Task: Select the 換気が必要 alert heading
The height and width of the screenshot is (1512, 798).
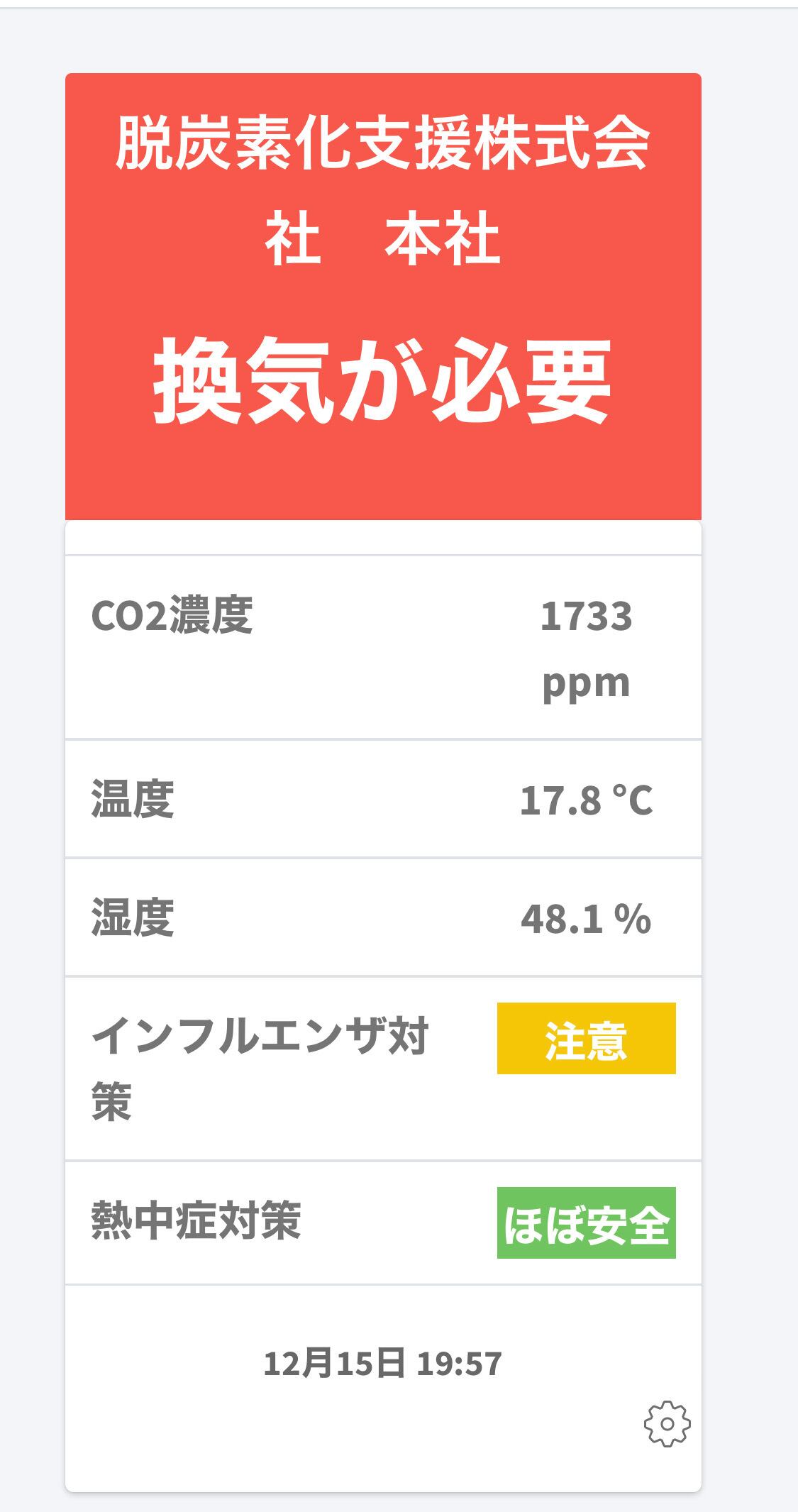Action: (383, 380)
